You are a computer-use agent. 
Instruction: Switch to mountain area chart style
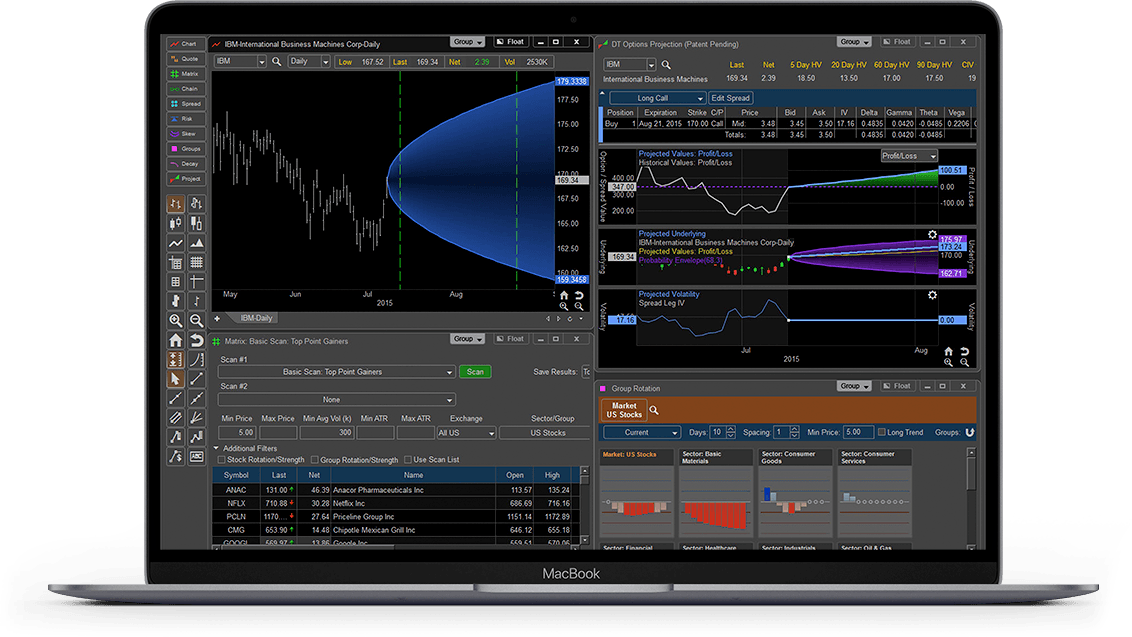196,243
